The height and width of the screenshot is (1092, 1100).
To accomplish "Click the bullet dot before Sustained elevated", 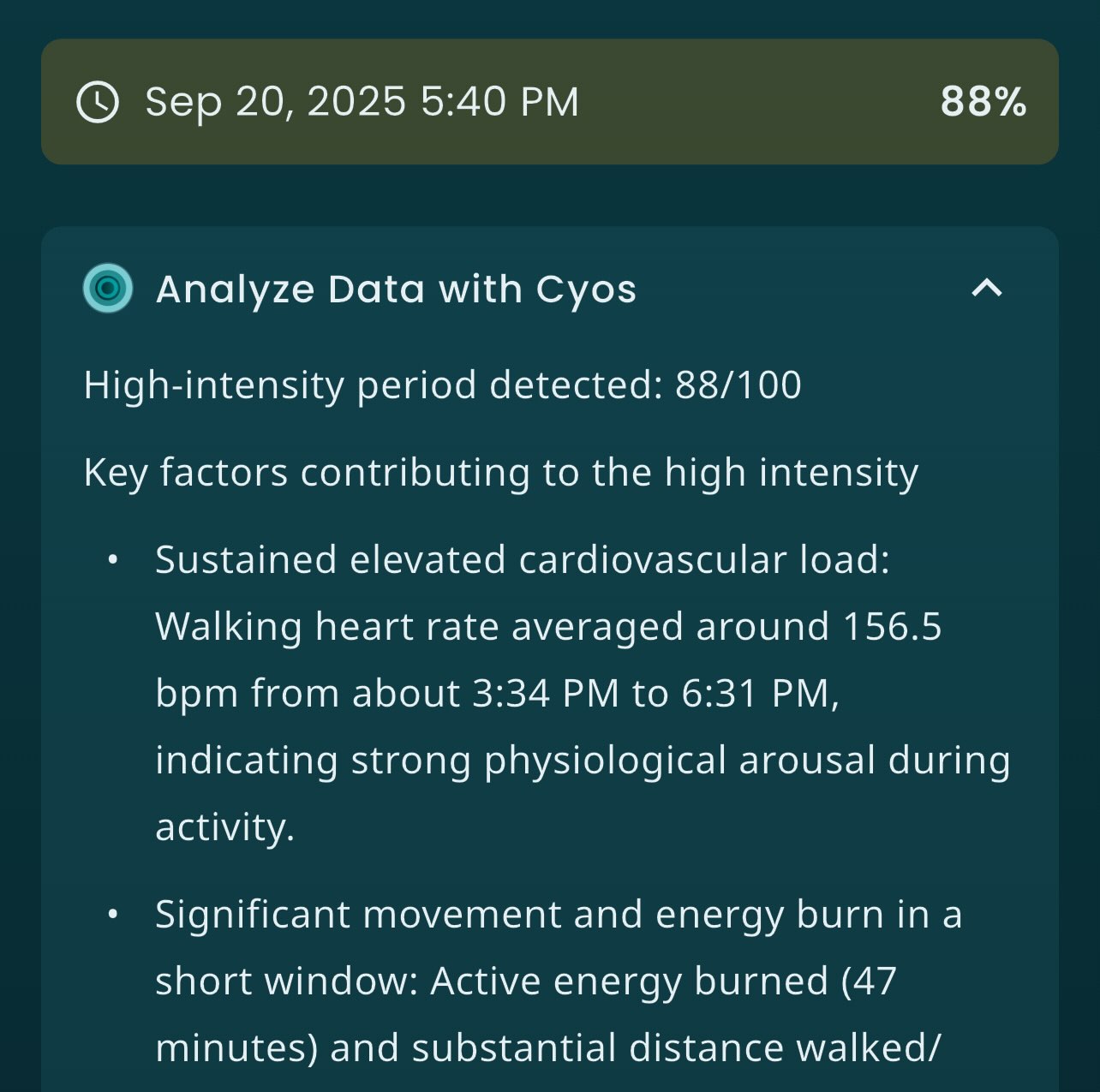I will coord(112,561).
